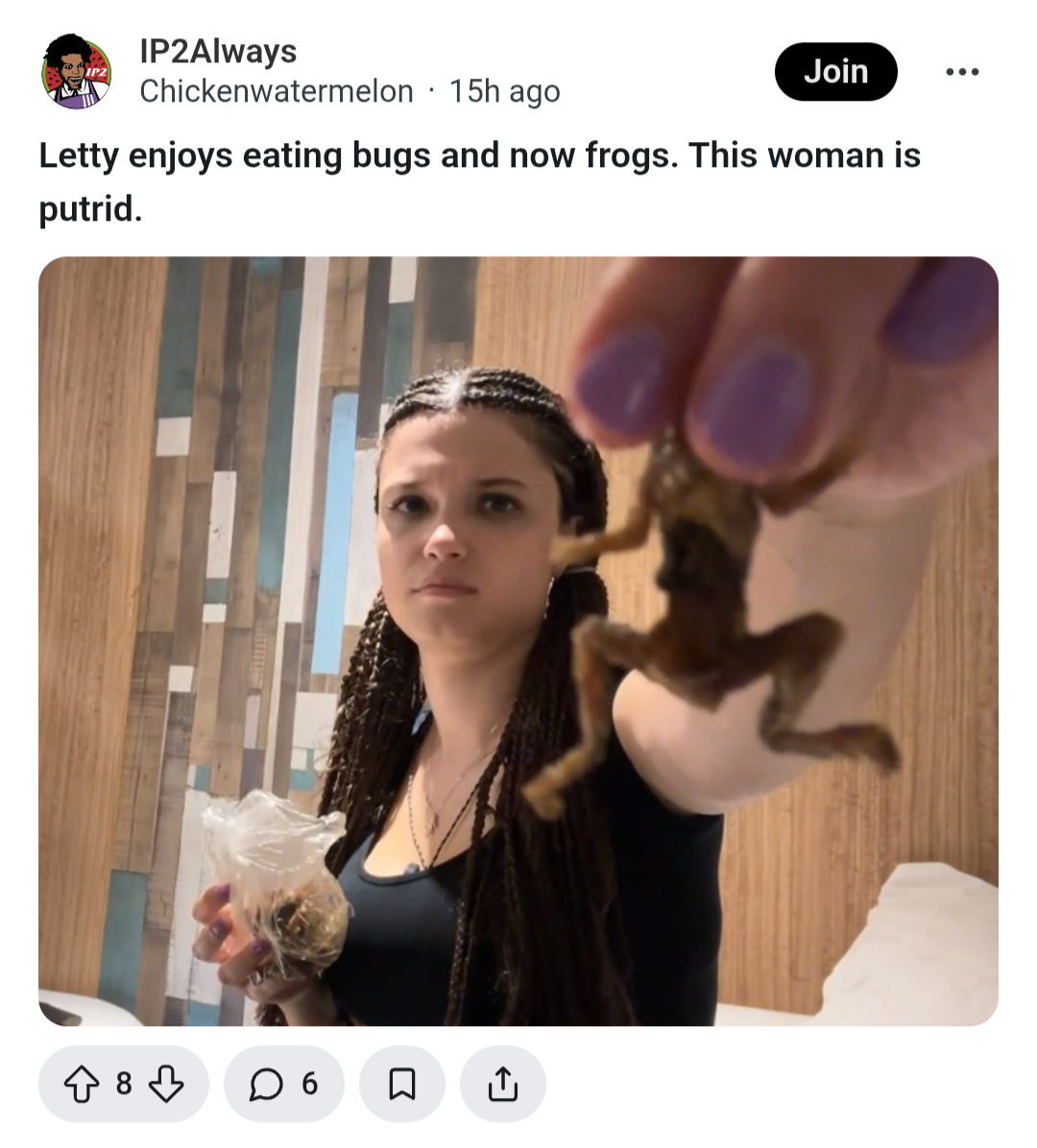Tap the frog held in the photo
The width and height of the screenshot is (1037, 1148).
[x=711, y=614]
